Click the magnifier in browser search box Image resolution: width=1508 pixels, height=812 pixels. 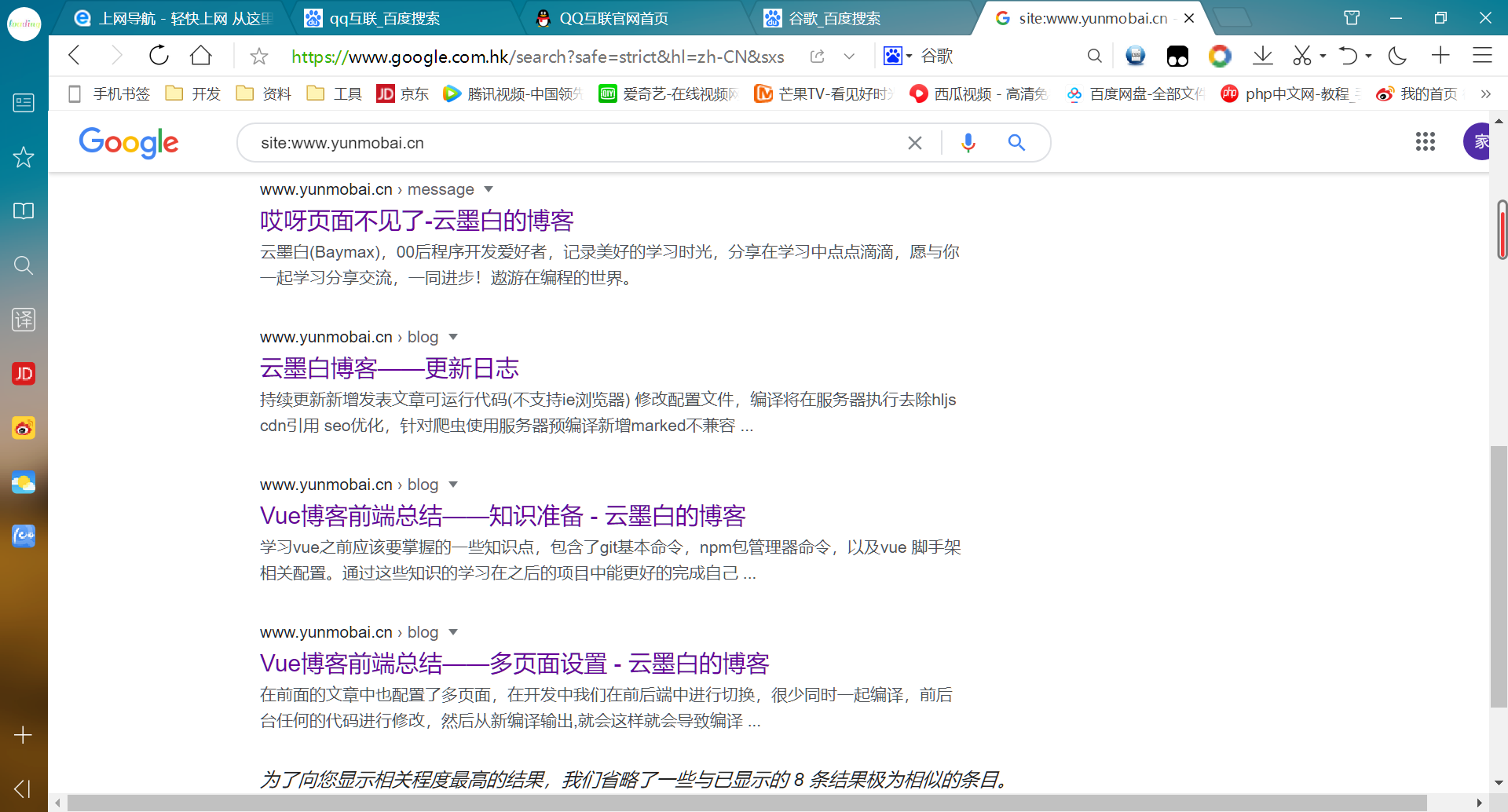click(1094, 56)
